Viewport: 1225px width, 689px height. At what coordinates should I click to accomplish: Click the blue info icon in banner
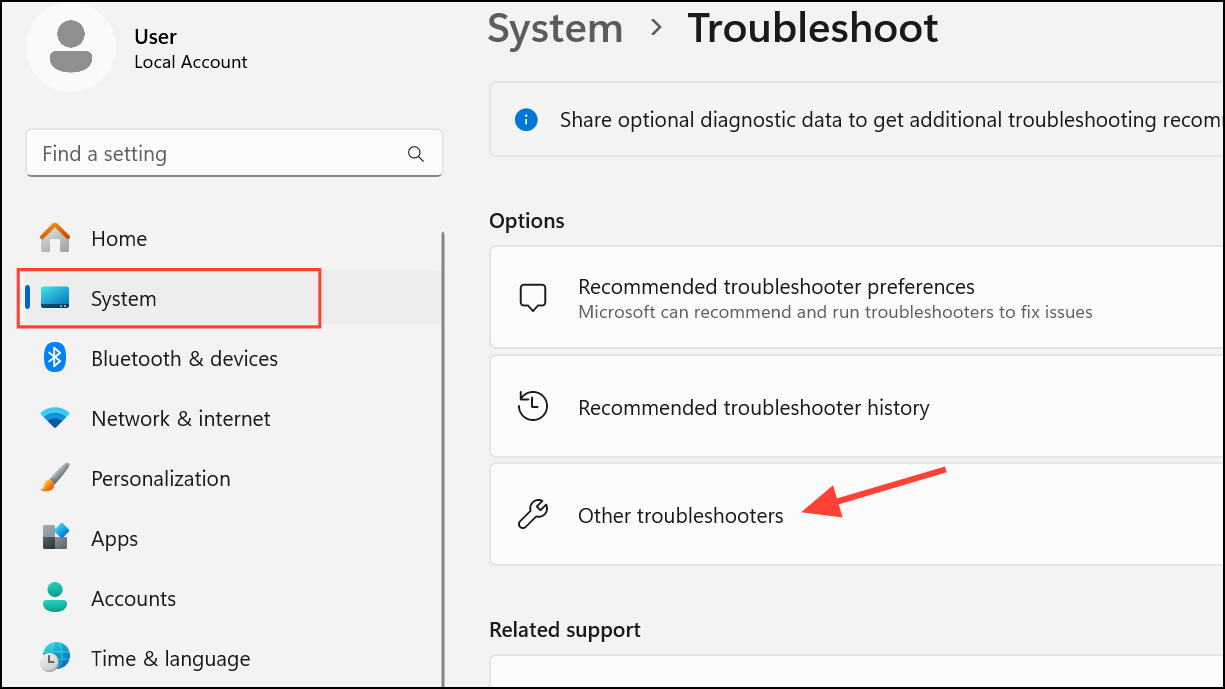pyautogui.click(x=526, y=120)
